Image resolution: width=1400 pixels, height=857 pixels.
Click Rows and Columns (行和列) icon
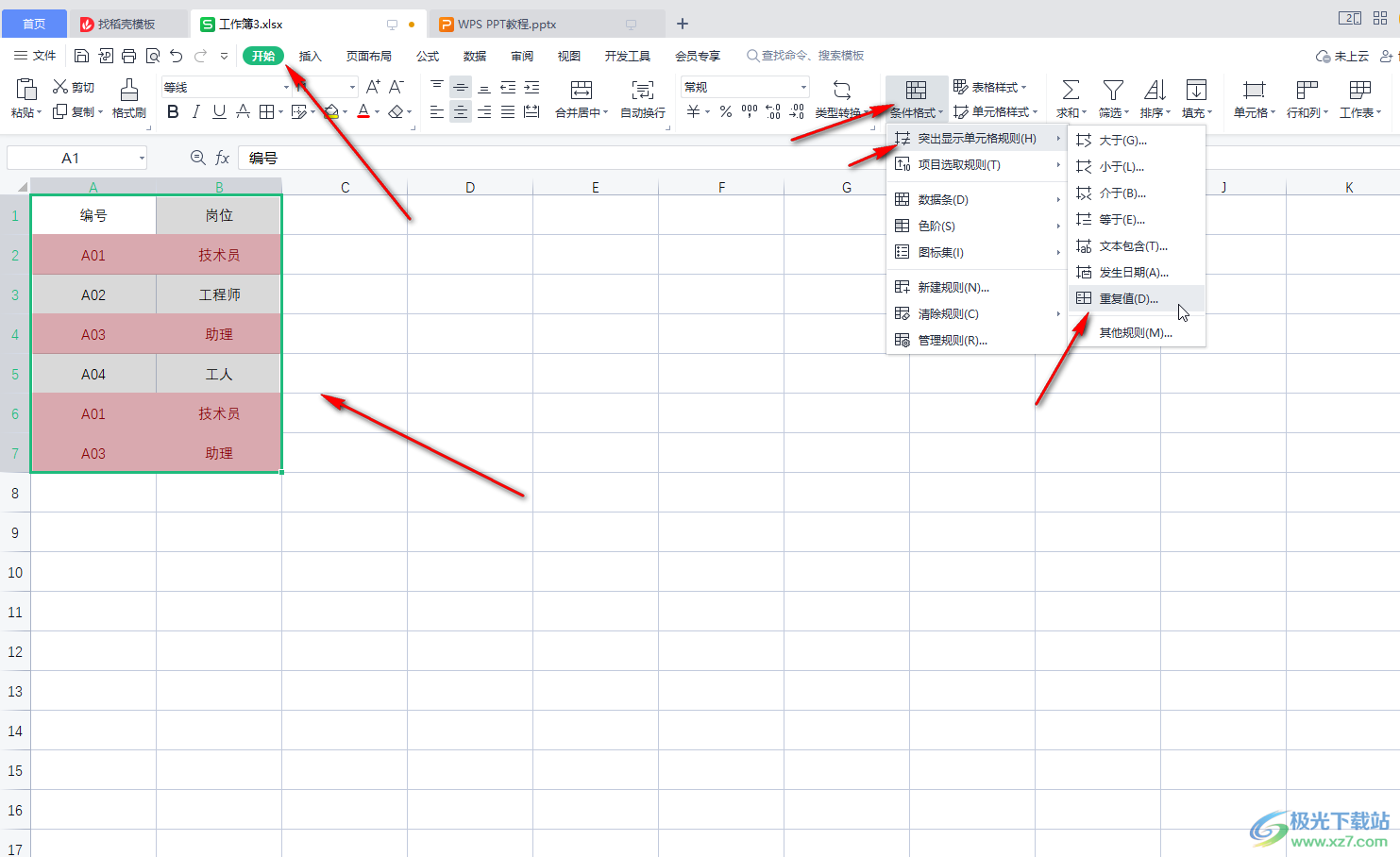[1307, 90]
